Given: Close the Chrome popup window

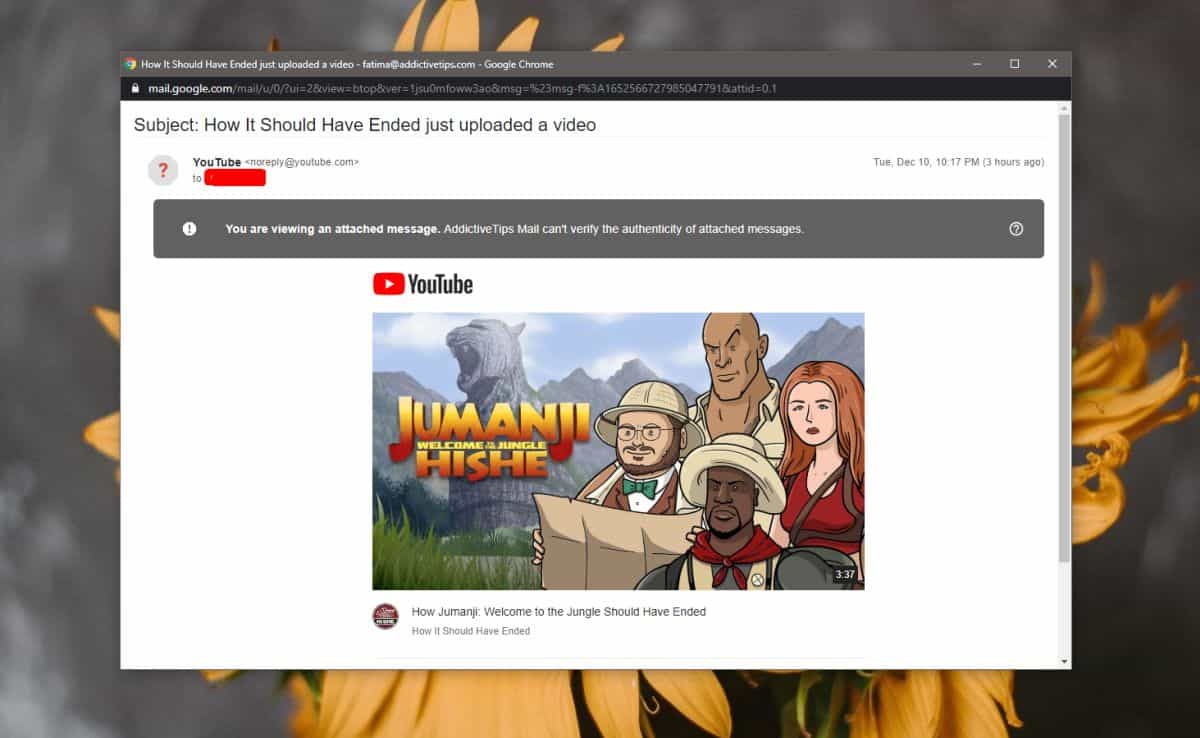Looking at the screenshot, I should click(x=1052, y=64).
